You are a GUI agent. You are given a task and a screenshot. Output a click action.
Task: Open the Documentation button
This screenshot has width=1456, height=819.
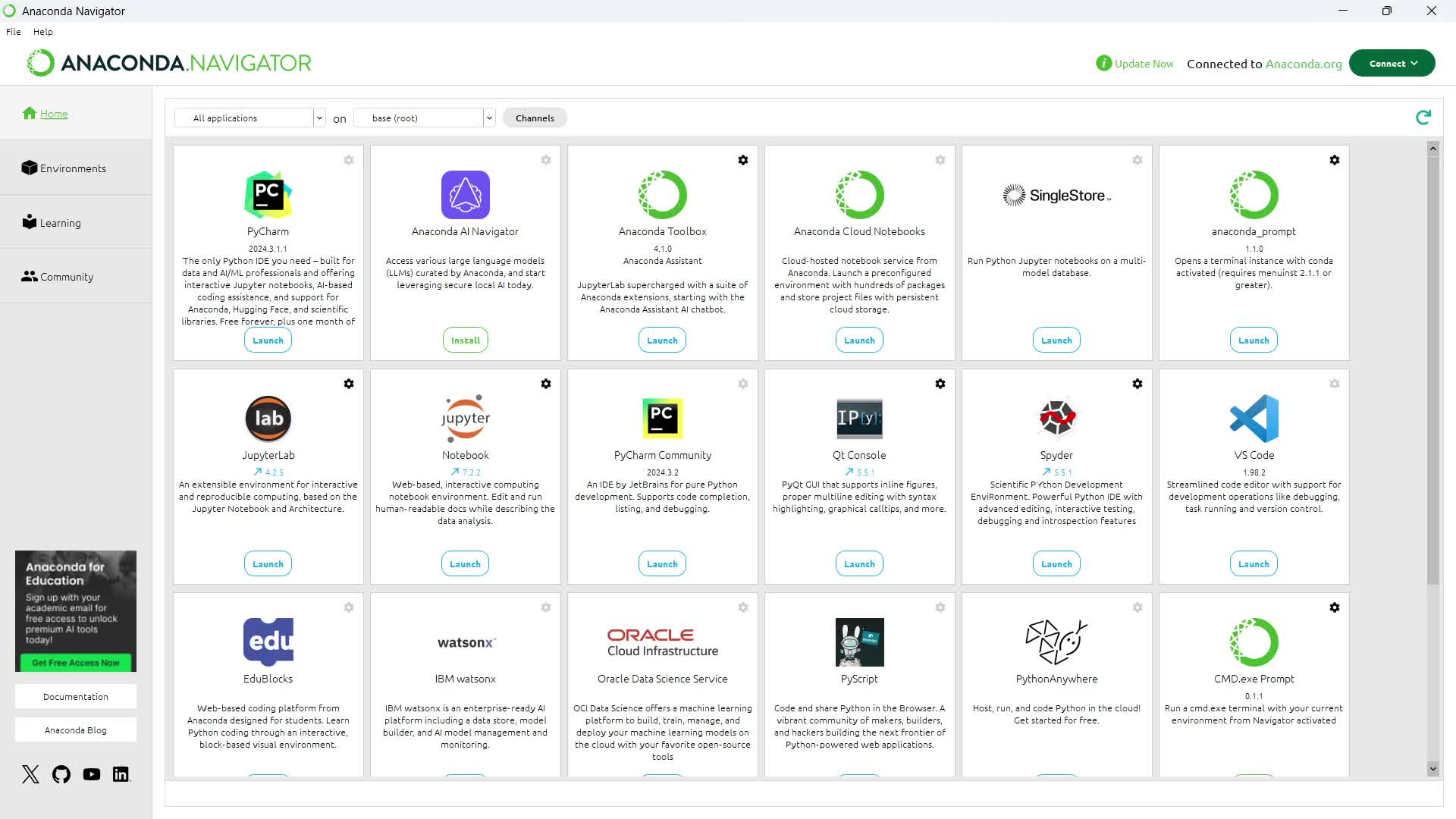coord(76,697)
